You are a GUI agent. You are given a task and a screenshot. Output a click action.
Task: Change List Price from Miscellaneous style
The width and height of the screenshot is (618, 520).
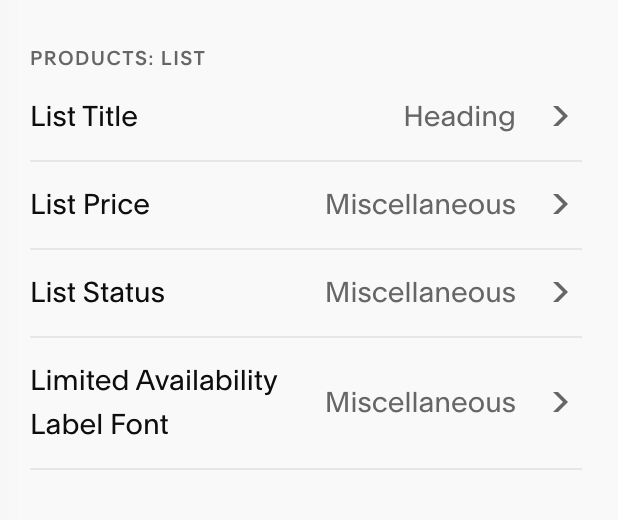pyautogui.click(x=420, y=205)
